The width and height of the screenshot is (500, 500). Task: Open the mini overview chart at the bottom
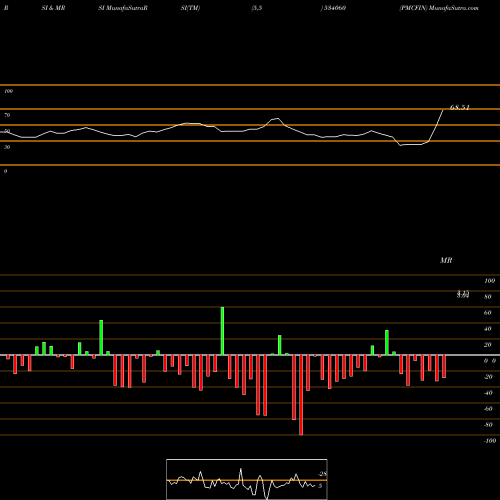coord(247,479)
